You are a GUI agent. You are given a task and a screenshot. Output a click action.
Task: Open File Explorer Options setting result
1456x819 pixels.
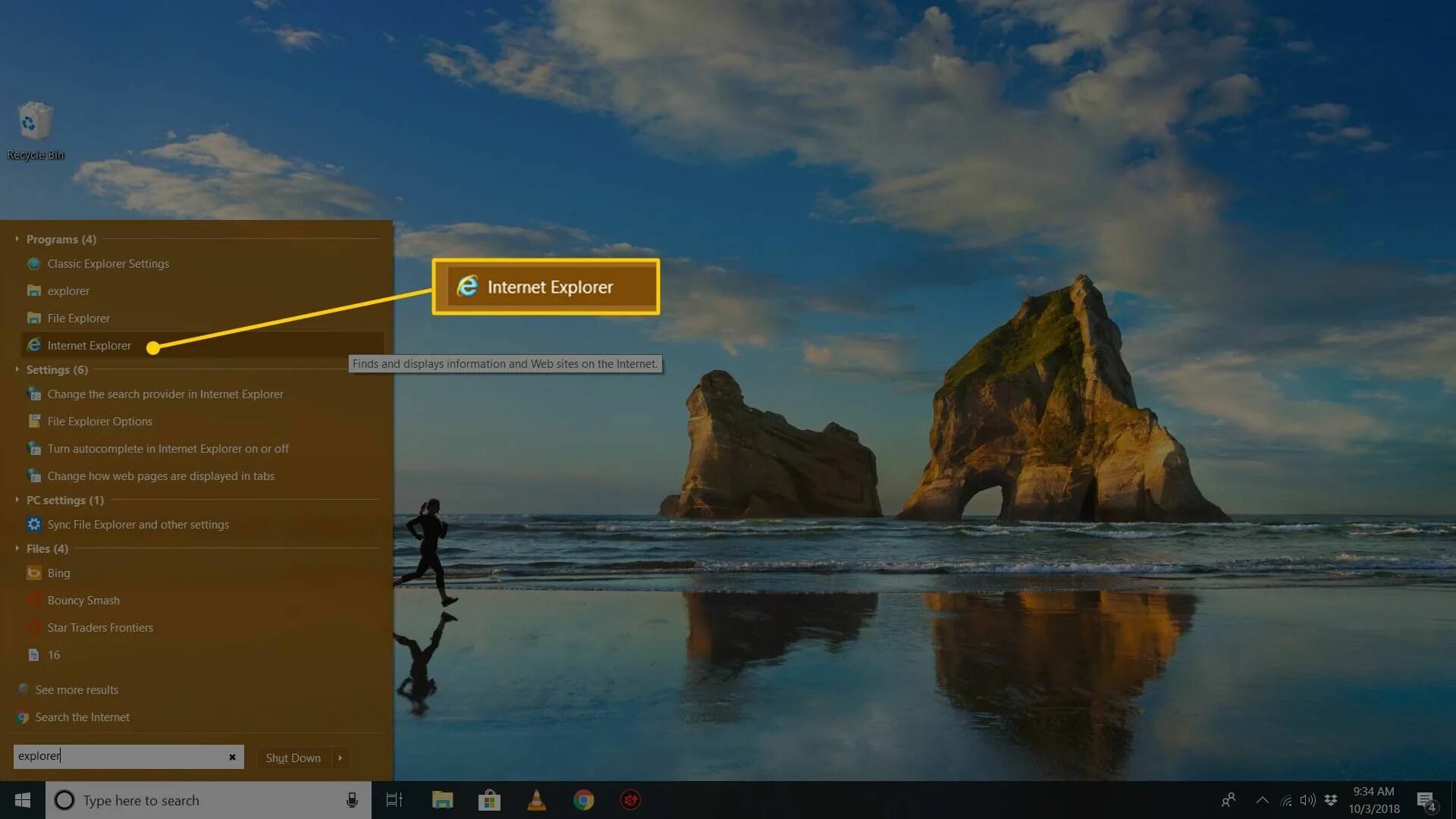pos(99,422)
